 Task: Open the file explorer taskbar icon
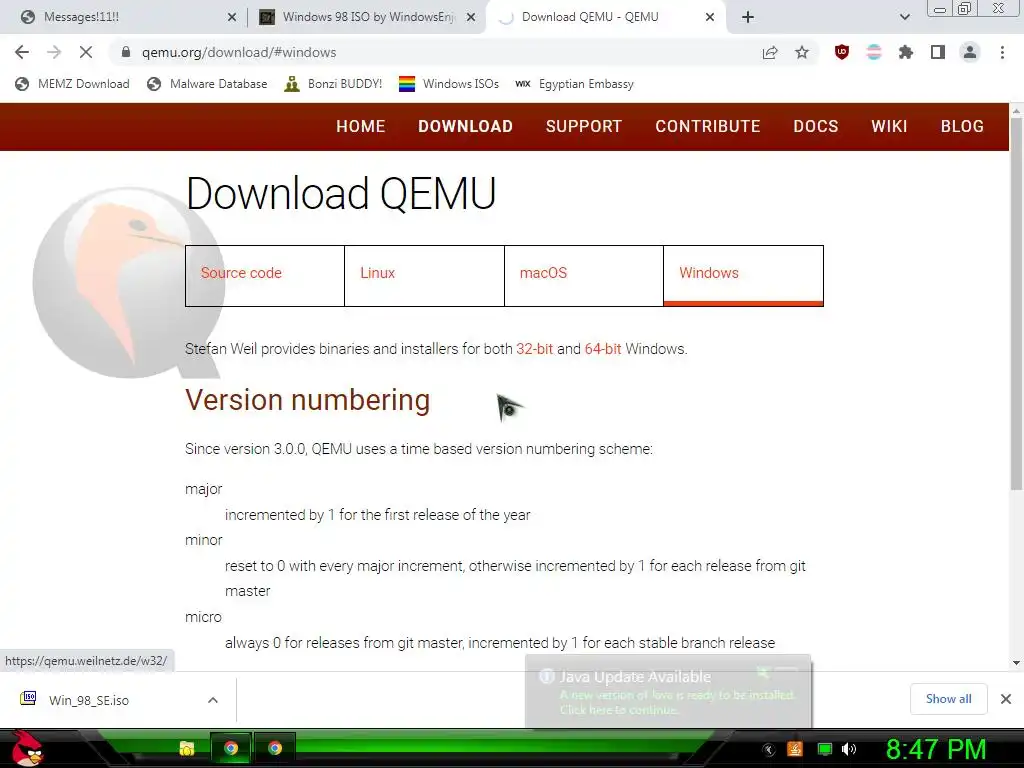(187, 748)
